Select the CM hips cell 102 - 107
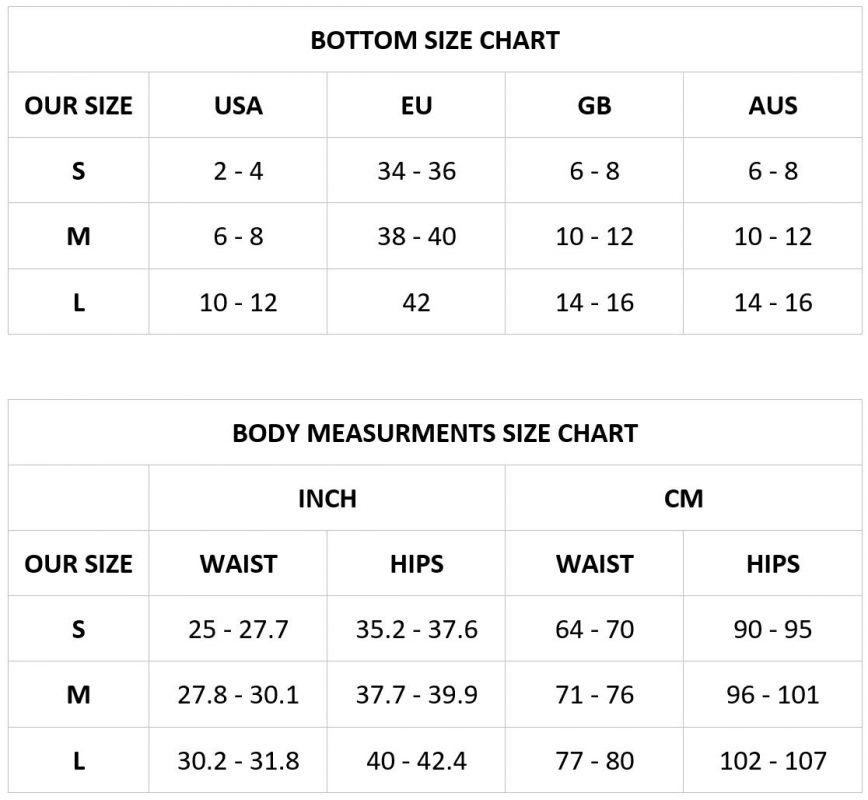 (773, 761)
